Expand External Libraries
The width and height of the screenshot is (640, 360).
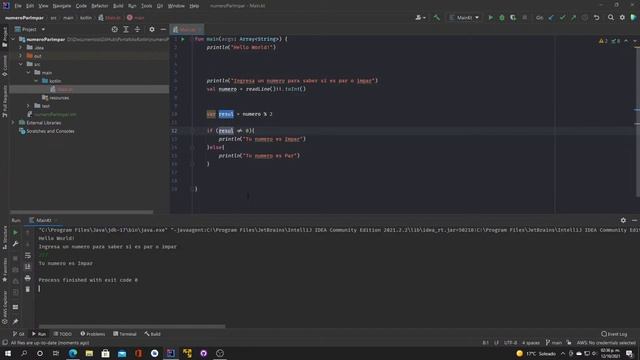(13, 123)
